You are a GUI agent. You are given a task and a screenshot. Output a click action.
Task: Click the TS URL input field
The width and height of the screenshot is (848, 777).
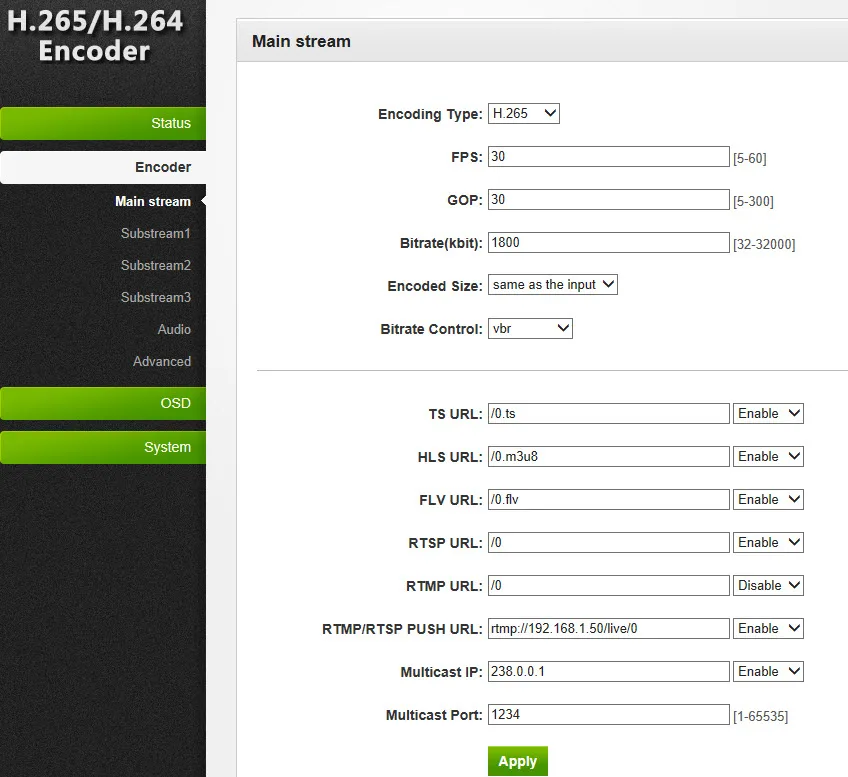[x=608, y=414]
